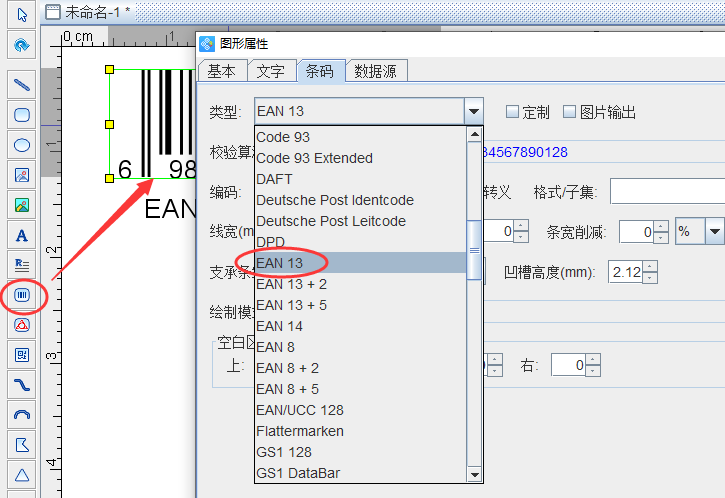This screenshot has width=725, height=498.
Task: Switch to the 文字 tab
Action: [x=271, y=71]
